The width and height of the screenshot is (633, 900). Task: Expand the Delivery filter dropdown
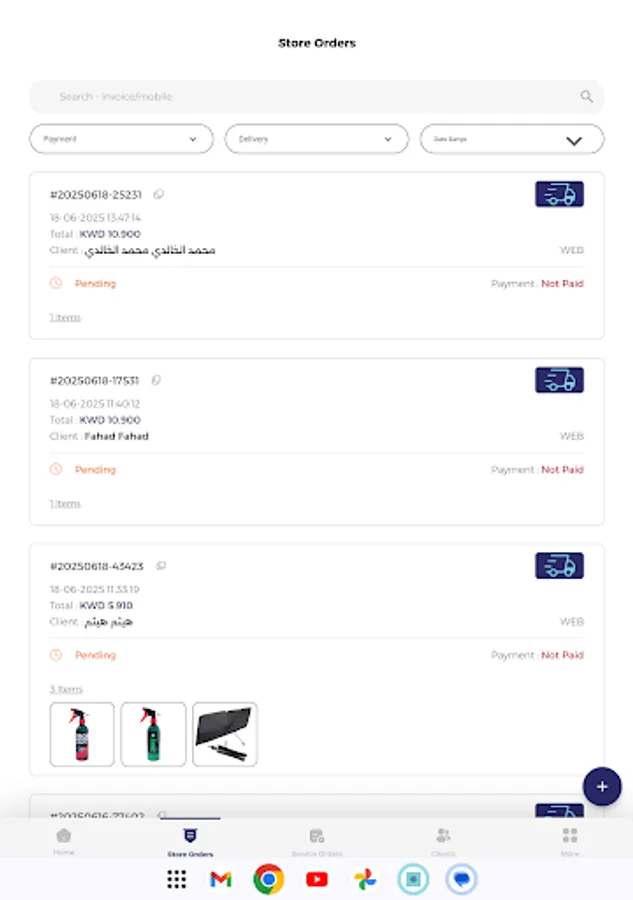click(316, 139)
